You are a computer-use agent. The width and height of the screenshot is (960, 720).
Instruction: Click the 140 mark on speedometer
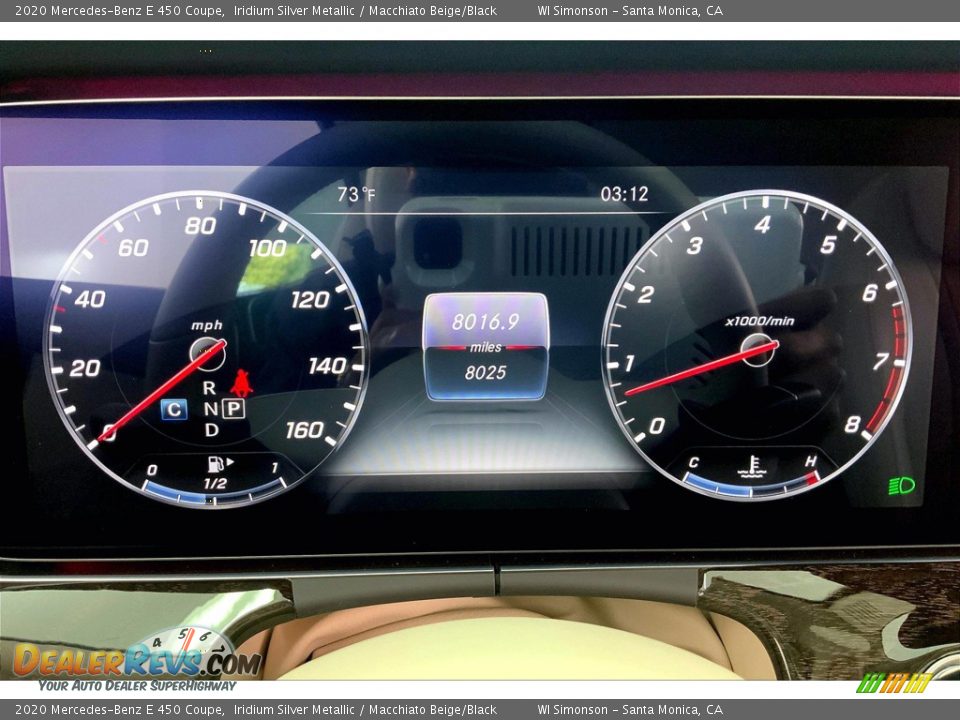tap(328, 366)
